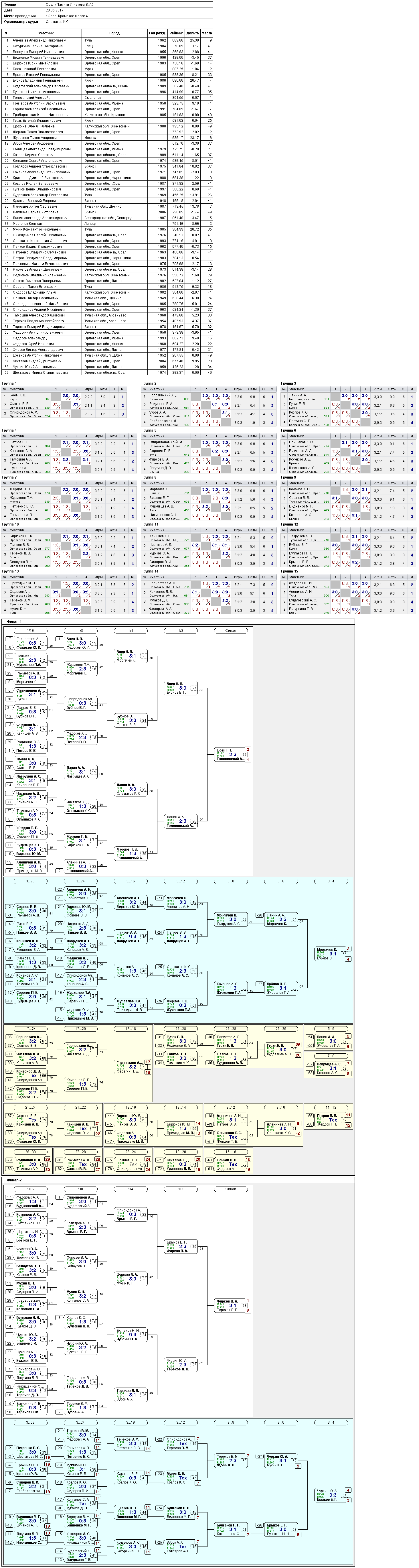The image size is (419, 1568).
Task: Click the 'Группа-12' group title
Action: click(290, 524)
